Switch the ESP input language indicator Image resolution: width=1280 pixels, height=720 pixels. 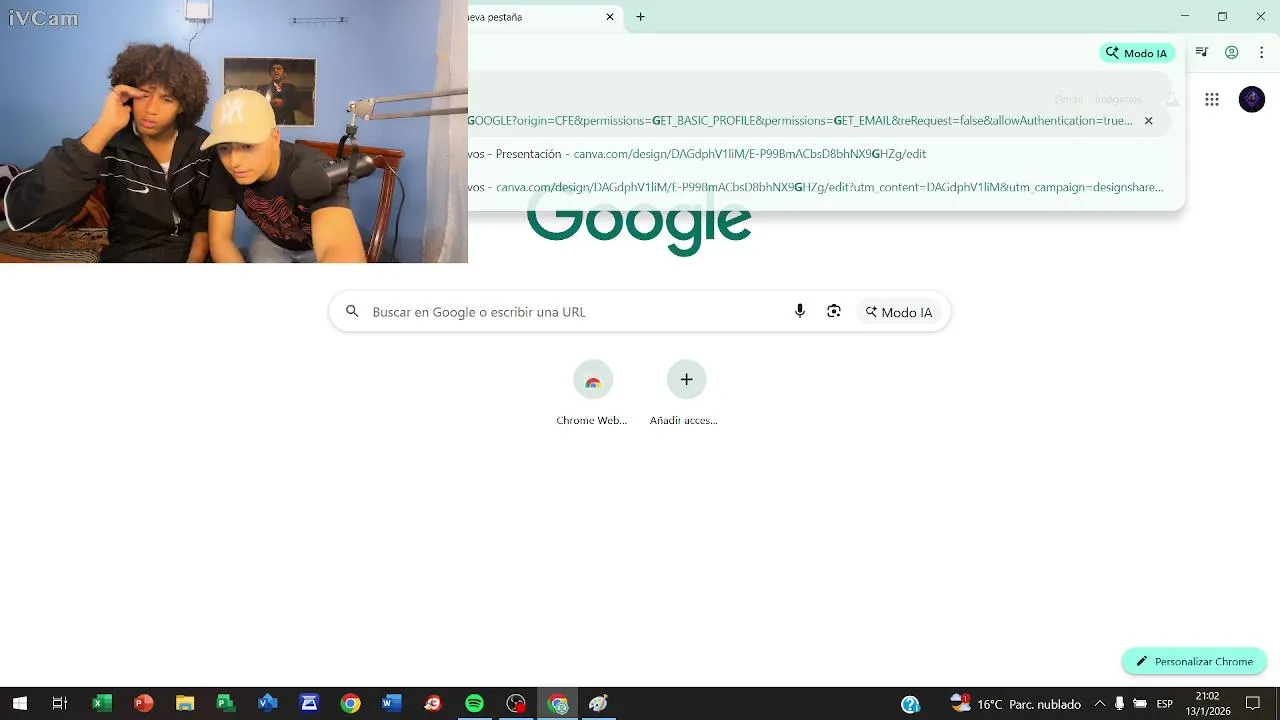pos(1165,704)
